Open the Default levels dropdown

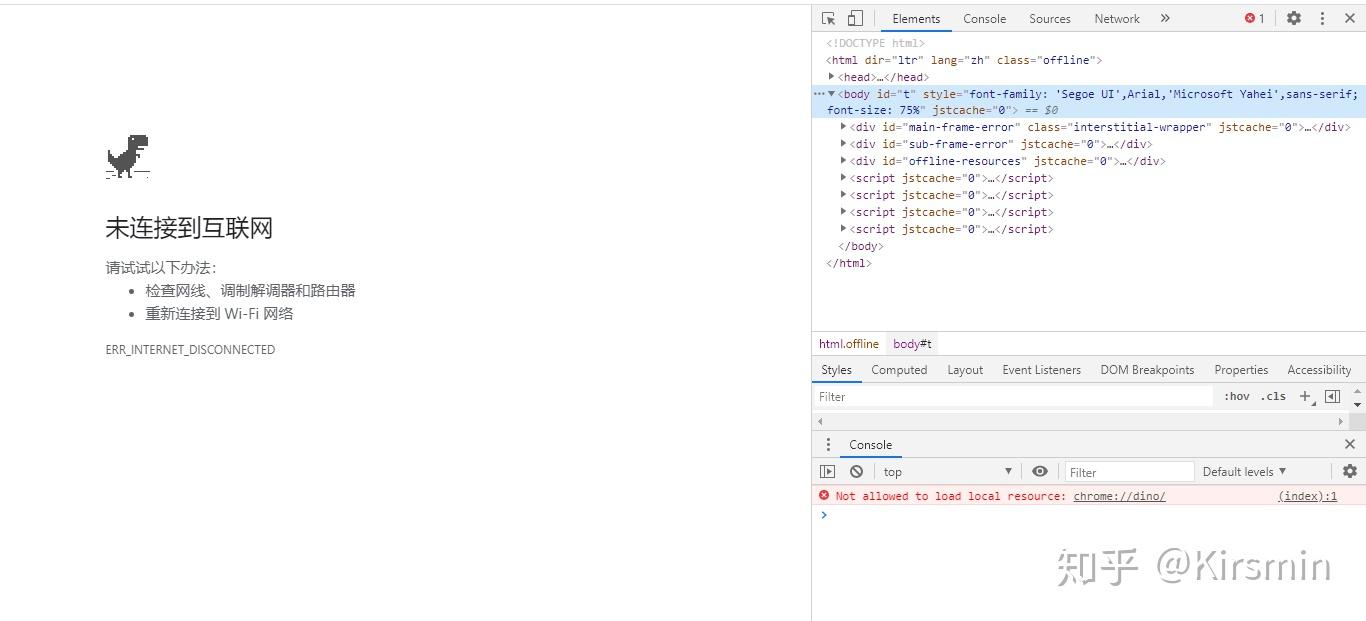coord(1245,472)
